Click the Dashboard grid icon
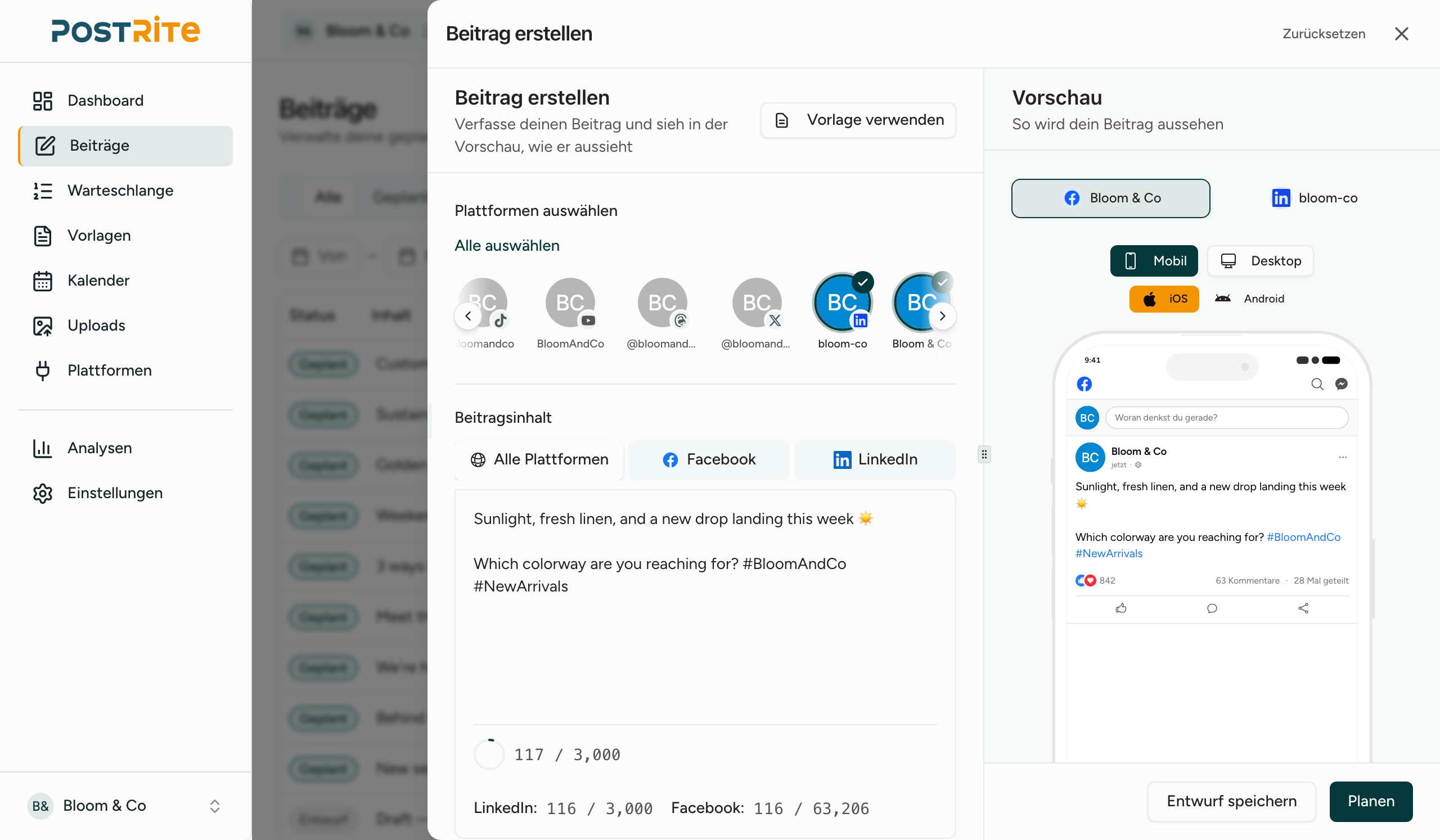 (43, 101)
